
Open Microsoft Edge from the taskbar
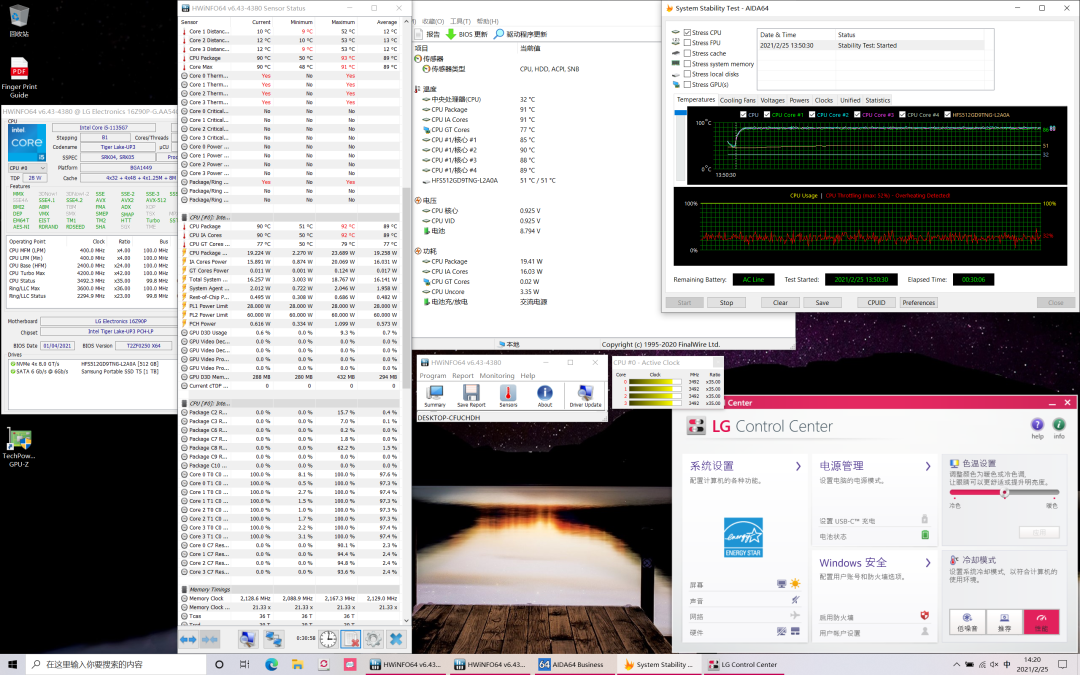point(271,664)
